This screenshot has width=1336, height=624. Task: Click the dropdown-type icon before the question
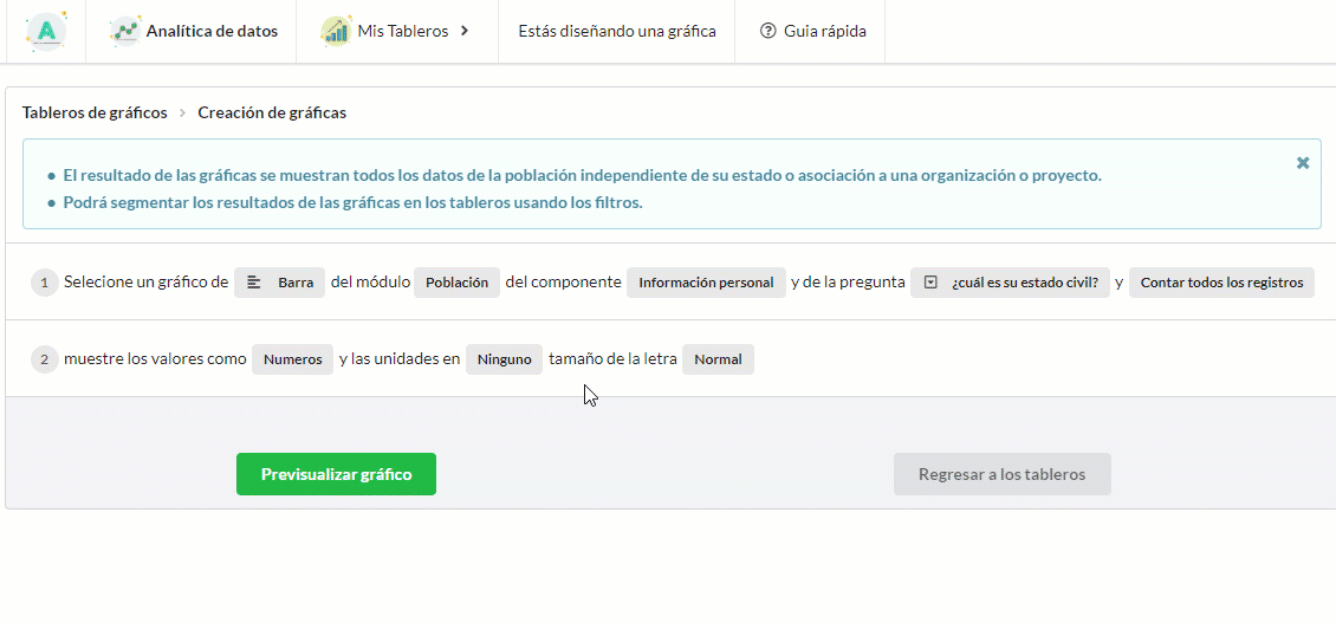click(x=931, y=283)
